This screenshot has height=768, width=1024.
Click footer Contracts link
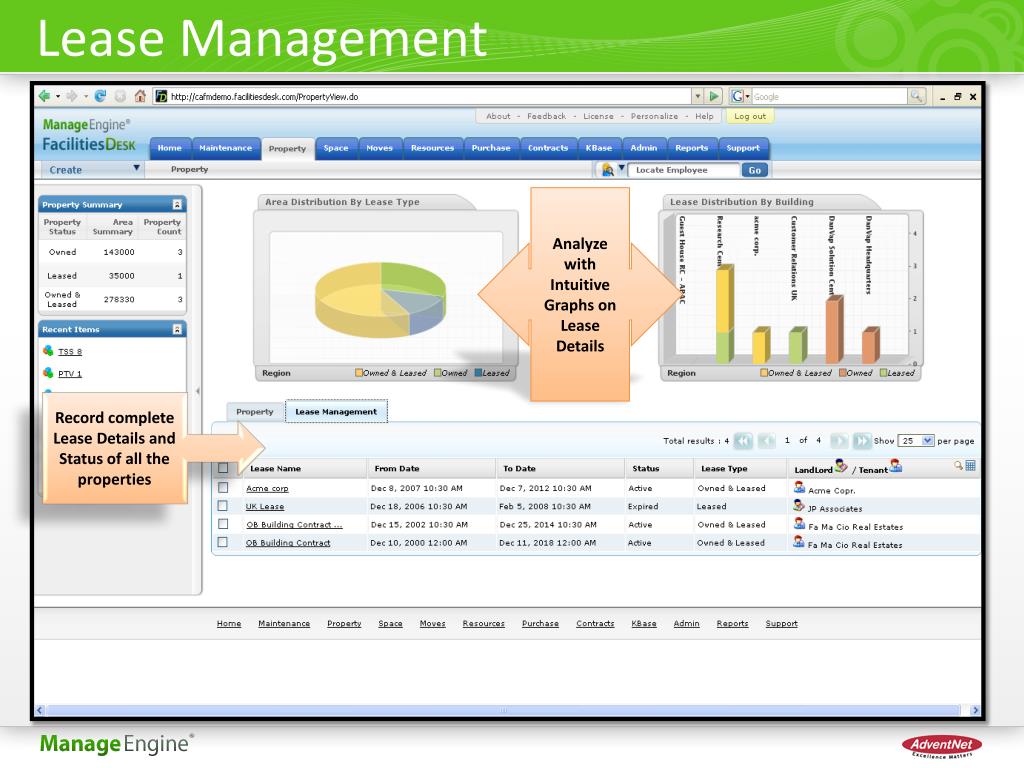[595, 624]
